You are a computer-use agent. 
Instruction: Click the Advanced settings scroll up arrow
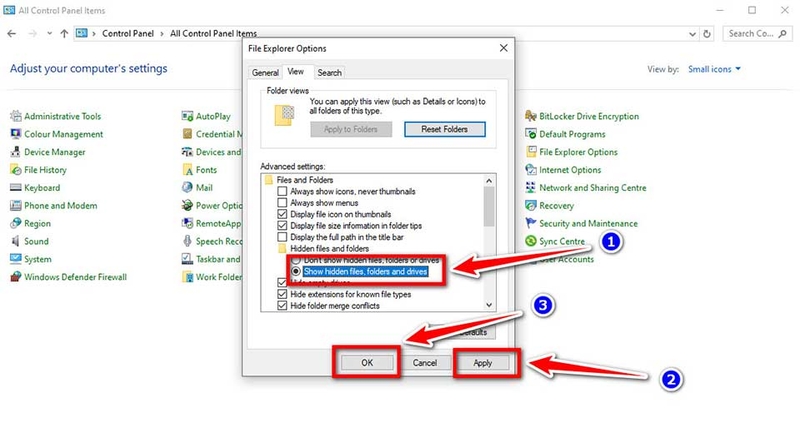(x=489, y=181)
